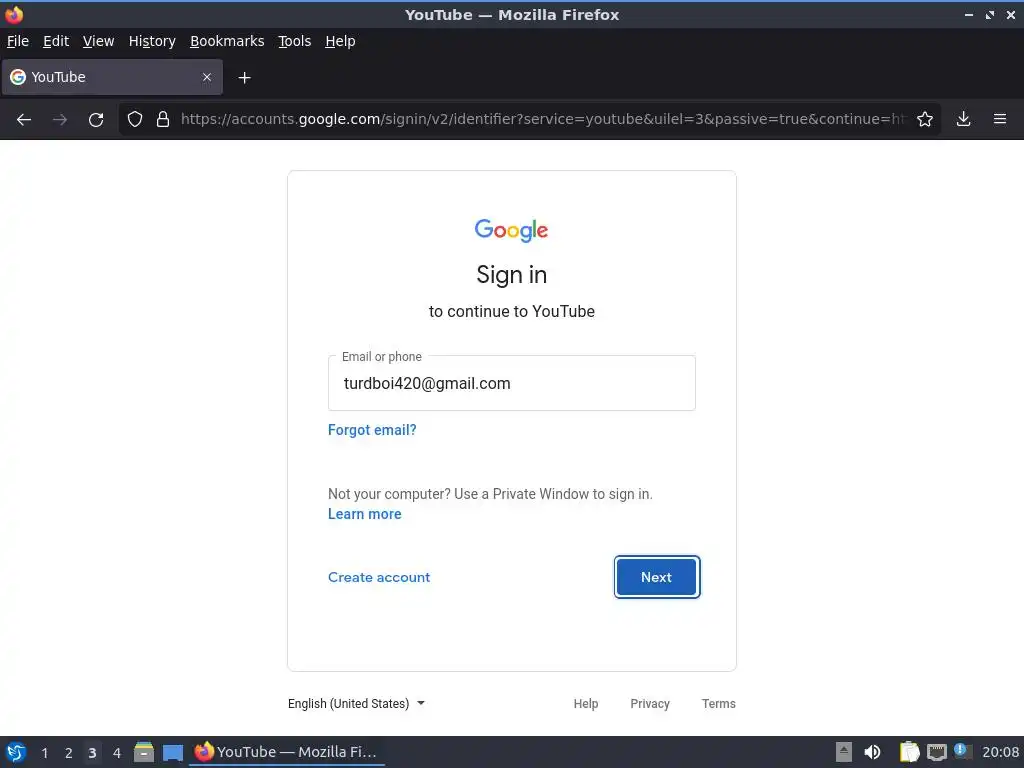
Task: Open the History menu
Action: [152, 41]
